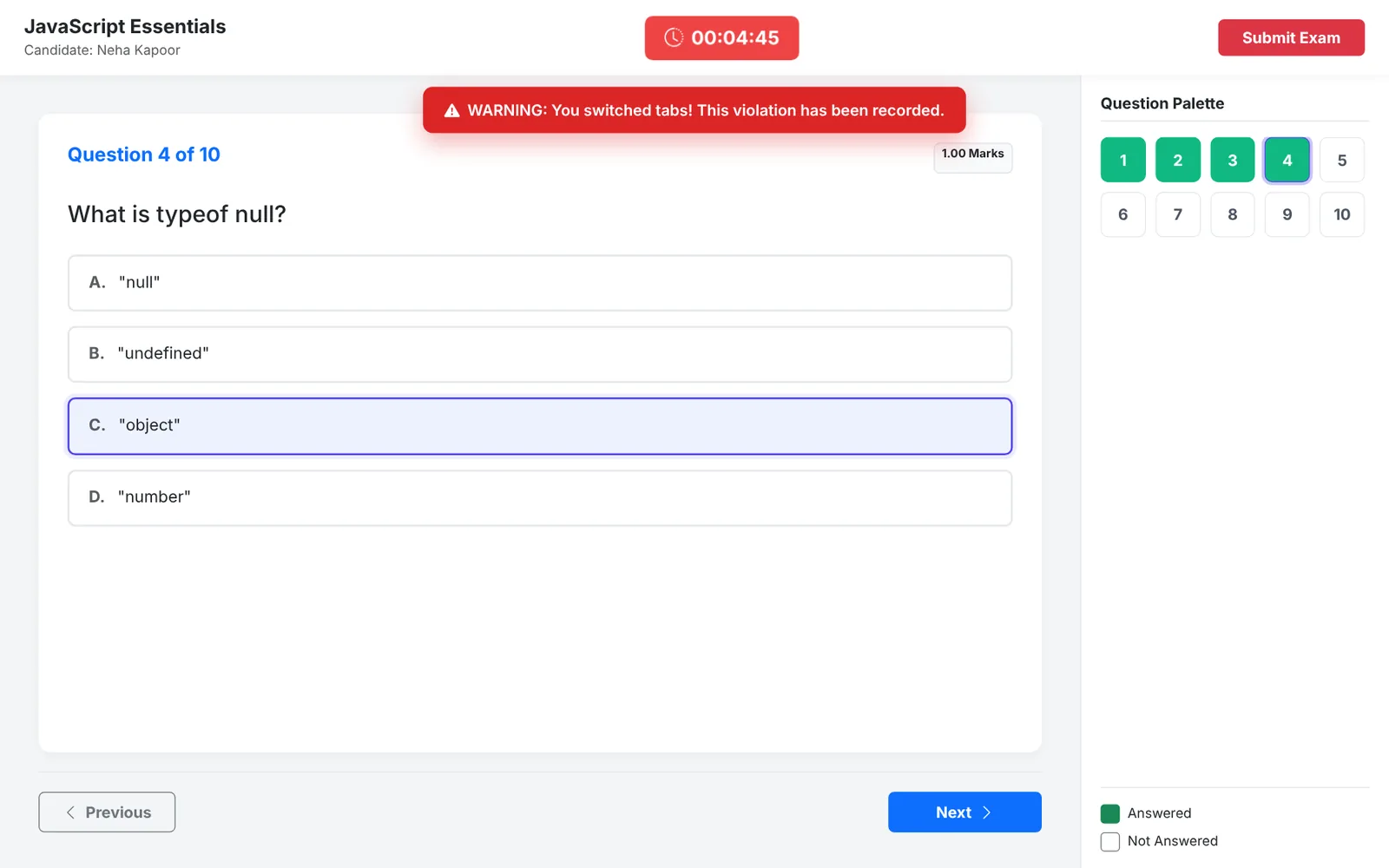Screen dimensions: 1389x868
Task: Click the "Candidate: Neha Kapoor" label
Action: click(x=102, y=50)
